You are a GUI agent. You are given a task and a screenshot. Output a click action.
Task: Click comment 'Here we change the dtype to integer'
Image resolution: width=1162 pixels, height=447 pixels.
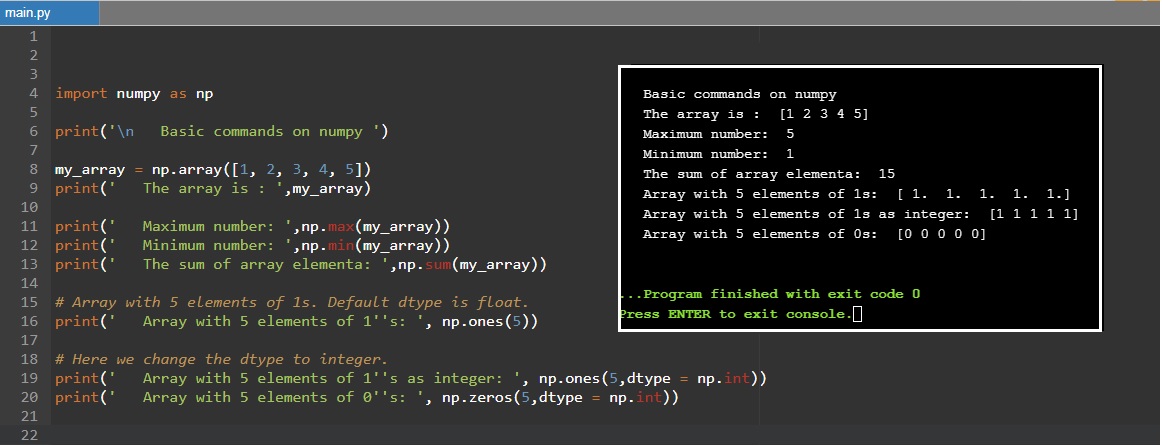coord(222,359)
